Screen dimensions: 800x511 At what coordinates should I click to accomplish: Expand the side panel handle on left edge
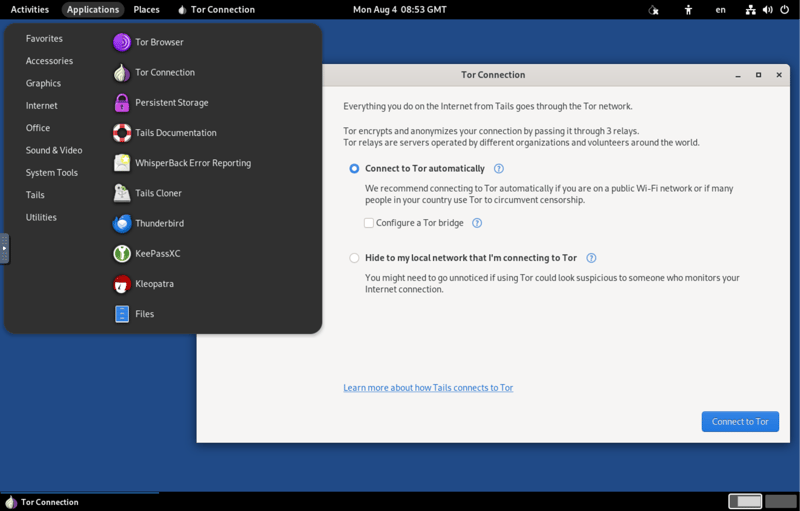point(4,248)
